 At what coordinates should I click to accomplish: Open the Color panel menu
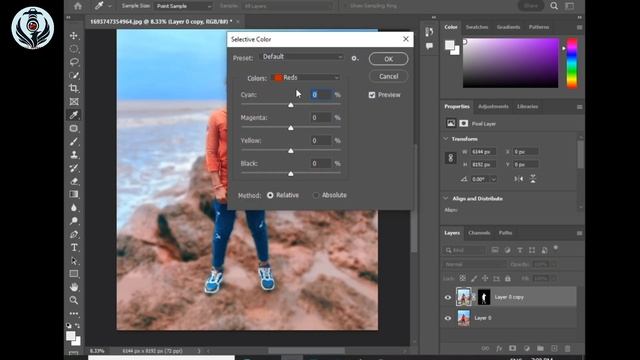pos(579,27)
